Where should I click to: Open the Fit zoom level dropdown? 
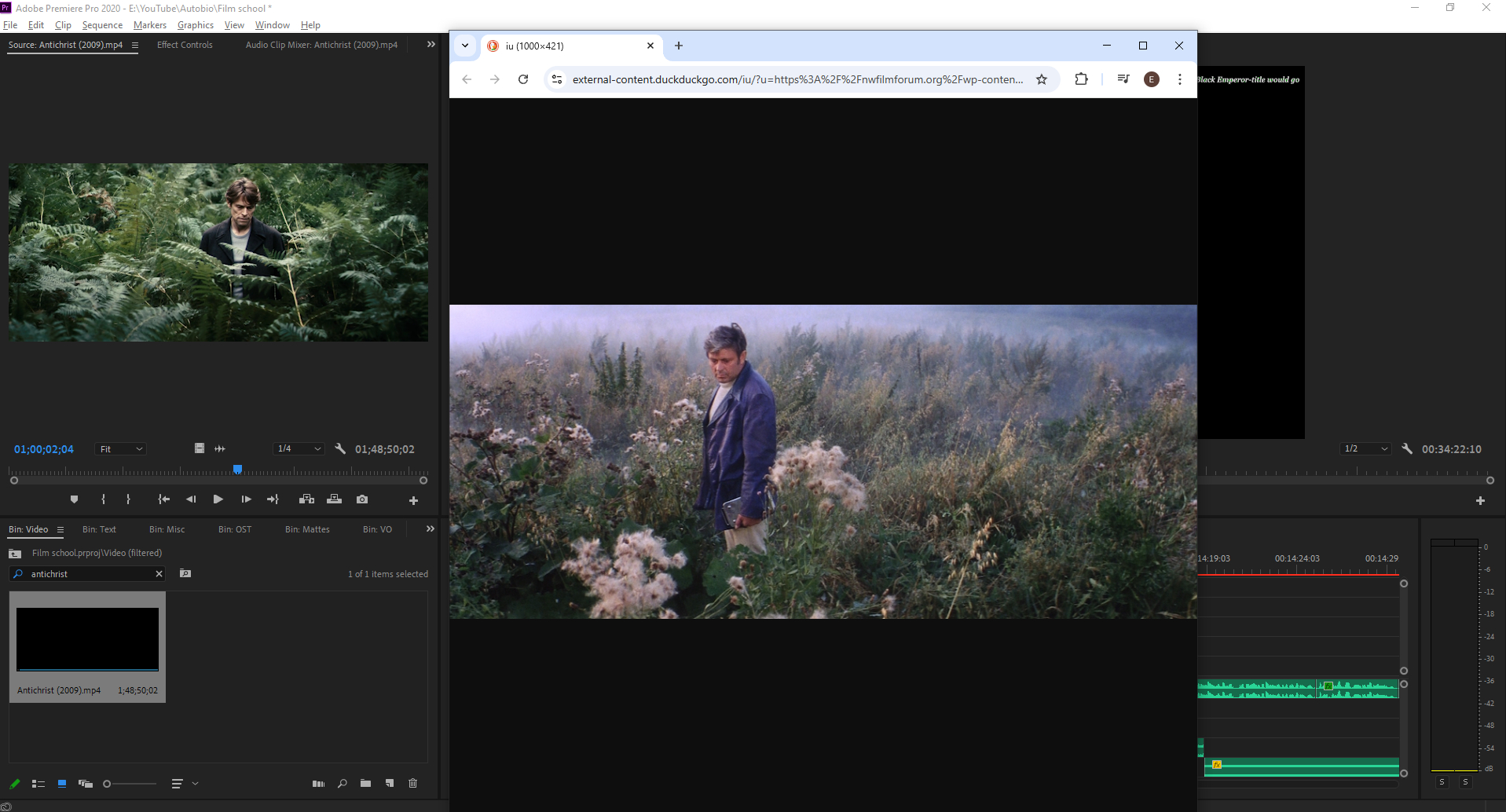pyautogui.click(x=121, y=449)
